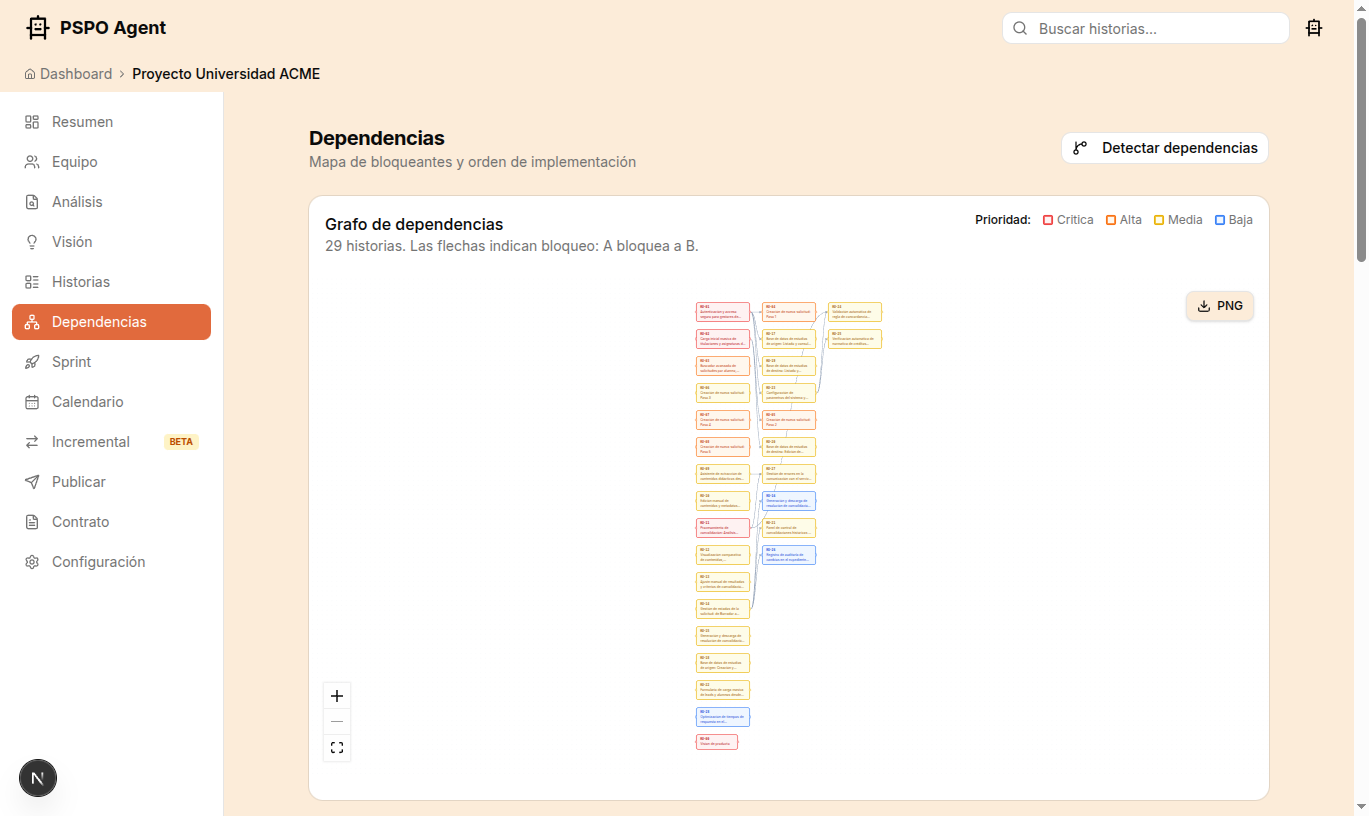The width and height of the screenshot is (1369, 816).
Task: Toggle the Crítica priority filter
Action: pos(1048,219)
